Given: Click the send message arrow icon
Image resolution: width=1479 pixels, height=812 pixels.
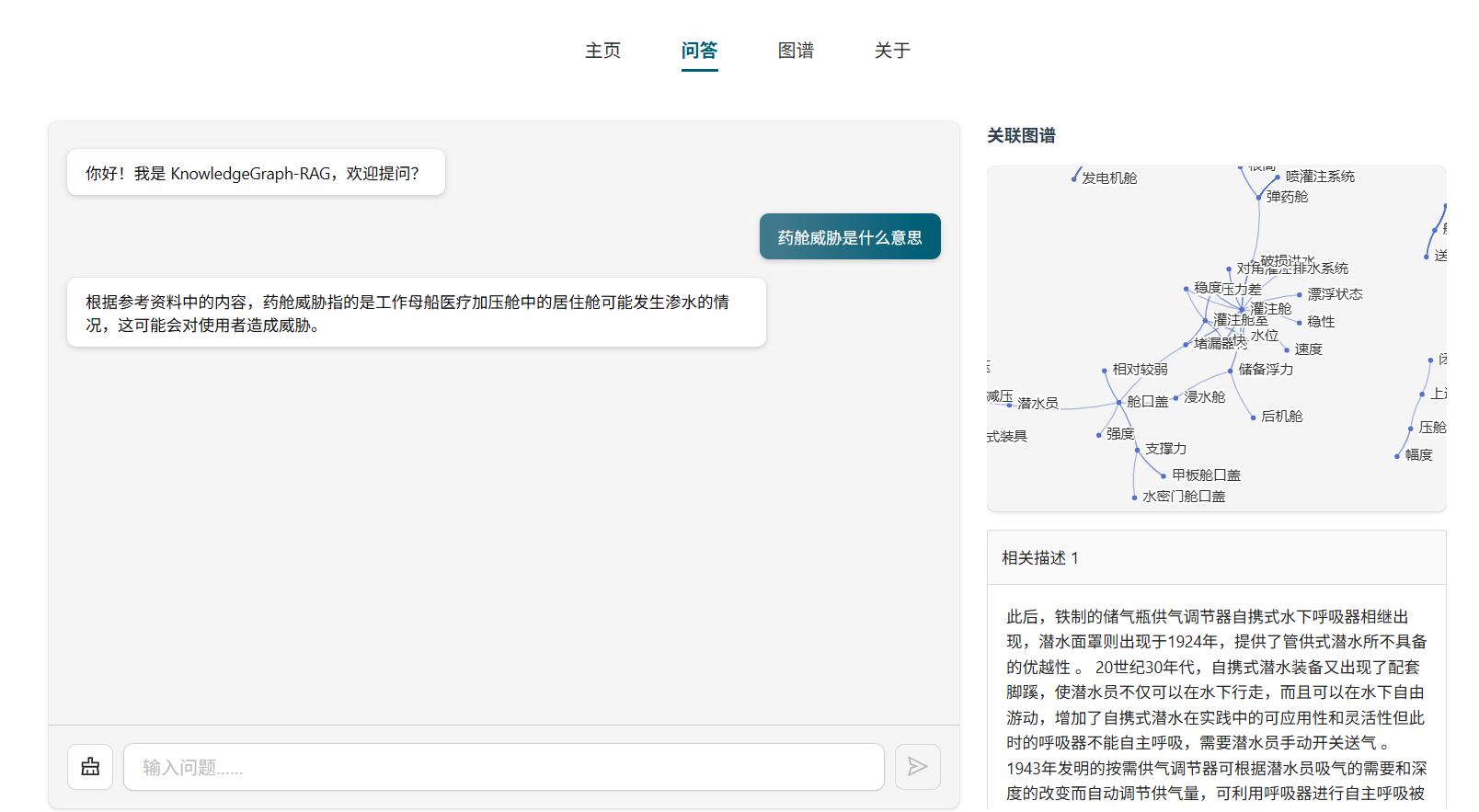Looking at the screenshot, I should (x=917, y=767).
